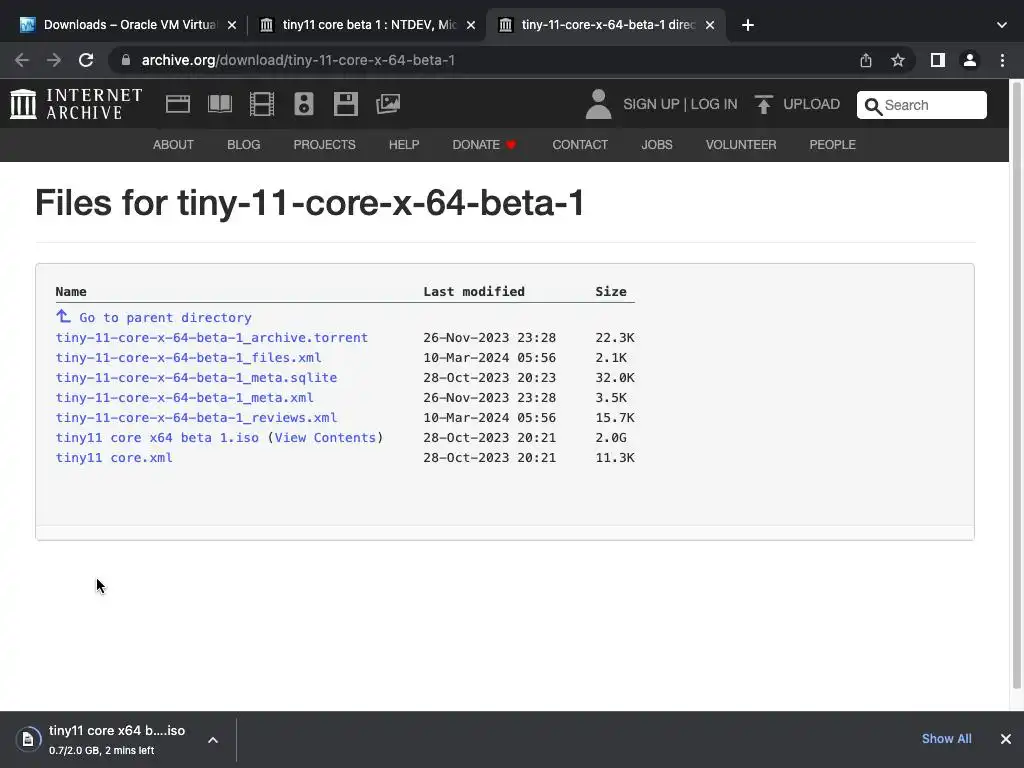This screenshot has width=1024, height=768.
Task: Click the LOG IN link
Action: tap(714, 104)
